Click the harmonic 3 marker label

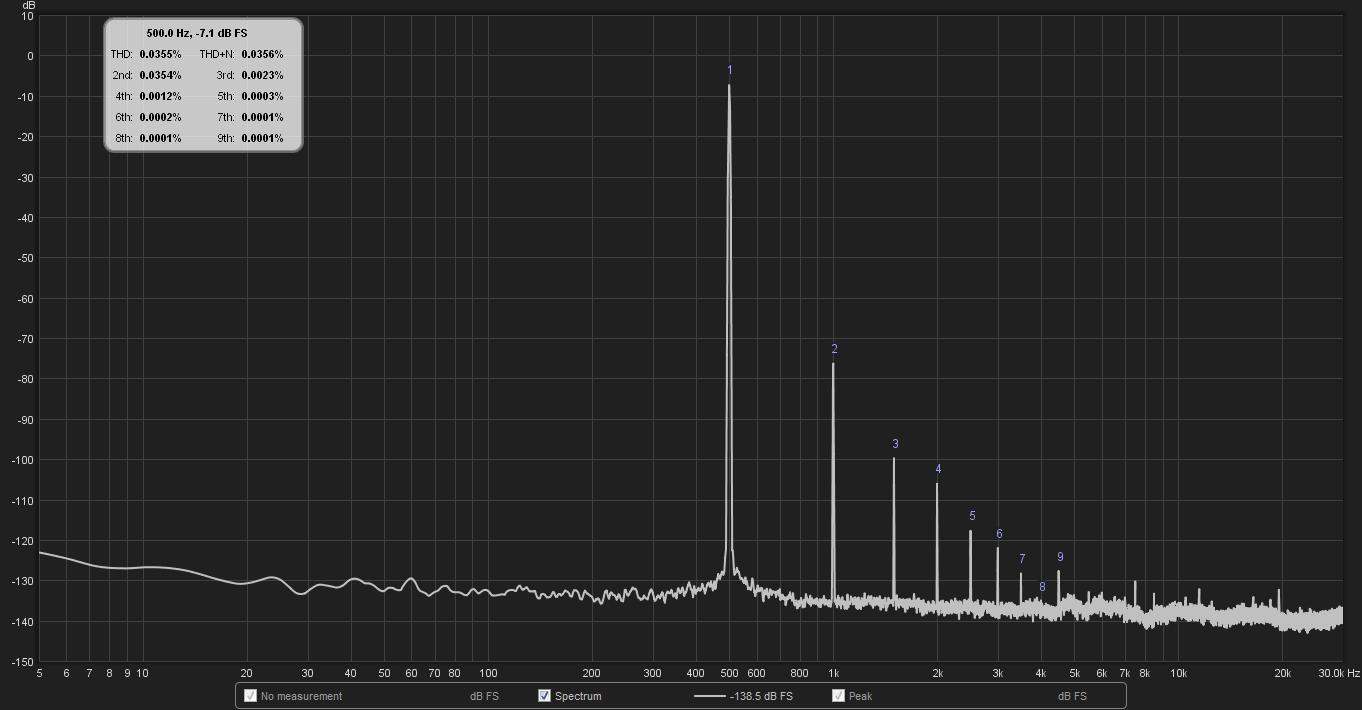tap(895, 444)
